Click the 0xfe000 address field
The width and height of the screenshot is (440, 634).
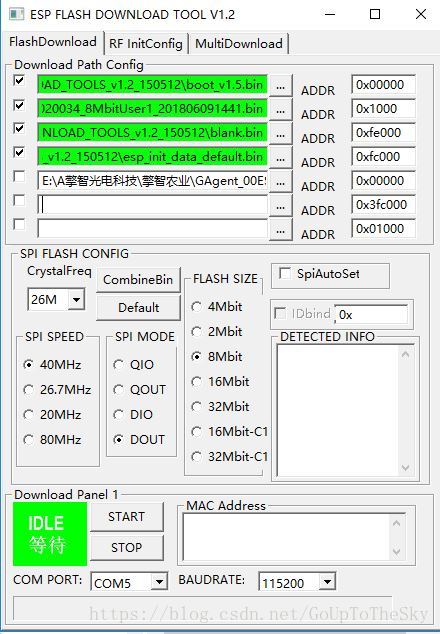[383, 133]
